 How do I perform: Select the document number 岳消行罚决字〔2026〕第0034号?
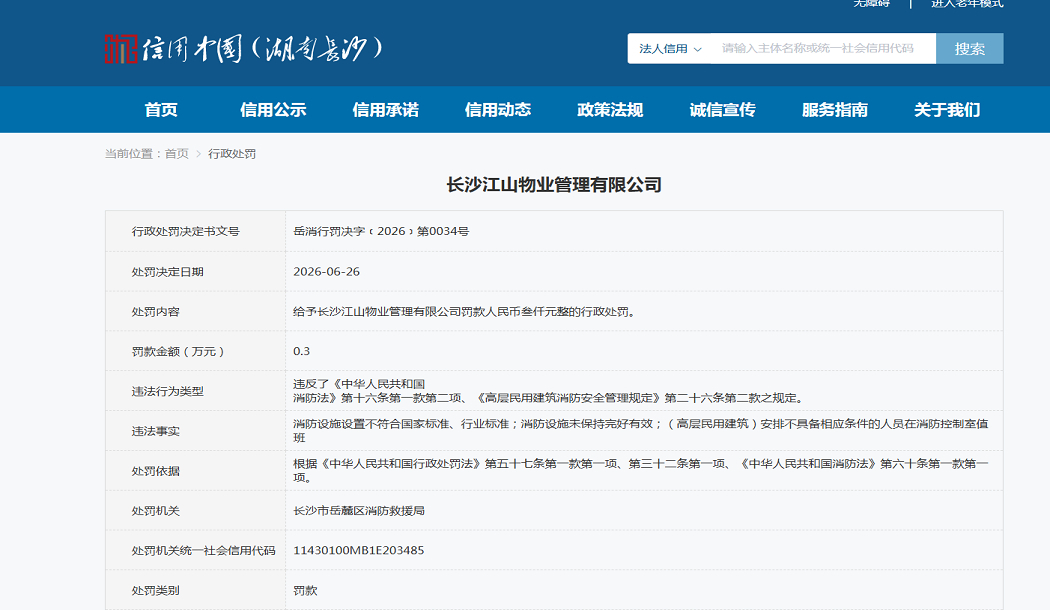pos(381,231)
